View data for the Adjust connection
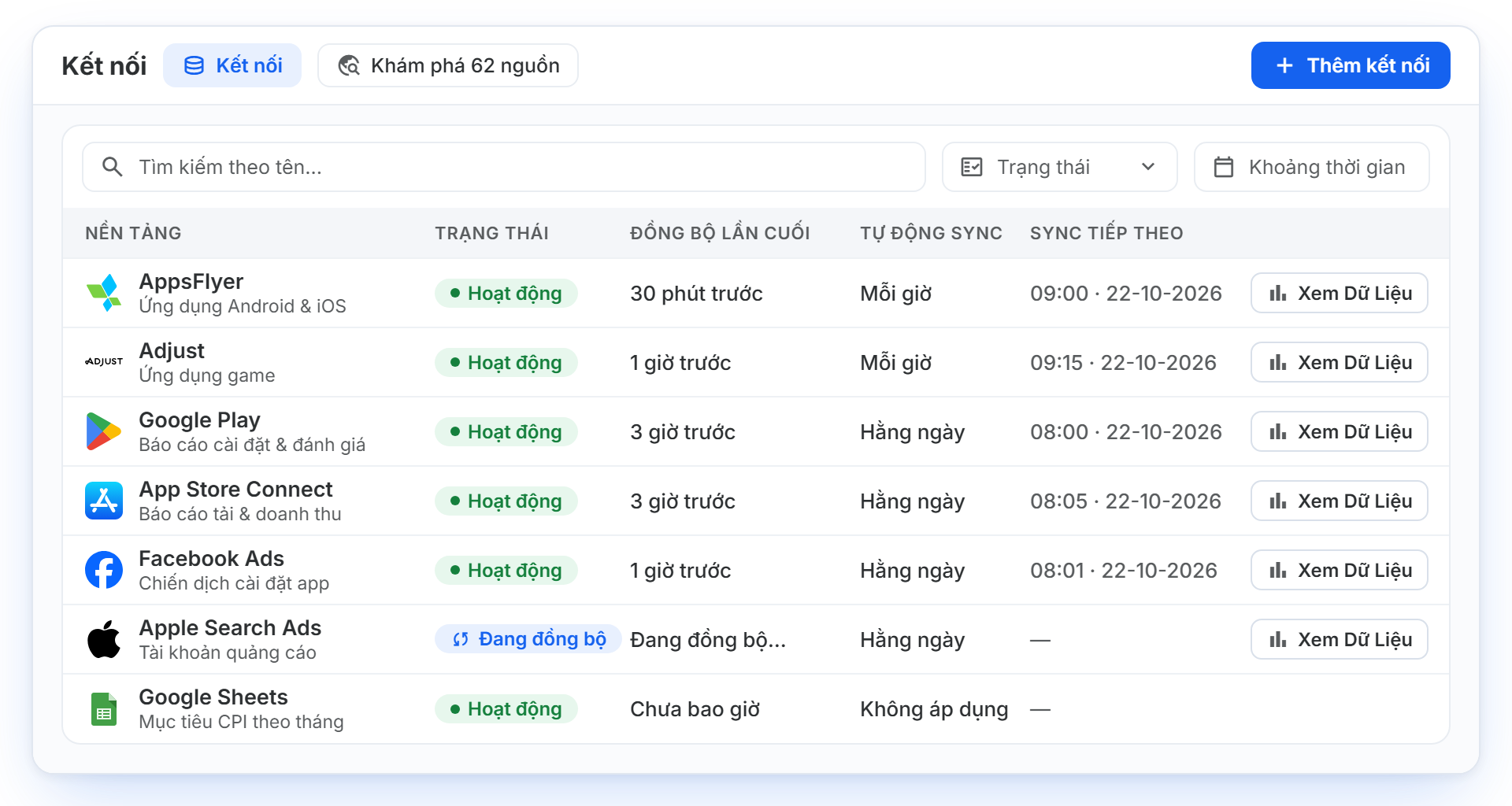1512x806 pixels. 1340,362
